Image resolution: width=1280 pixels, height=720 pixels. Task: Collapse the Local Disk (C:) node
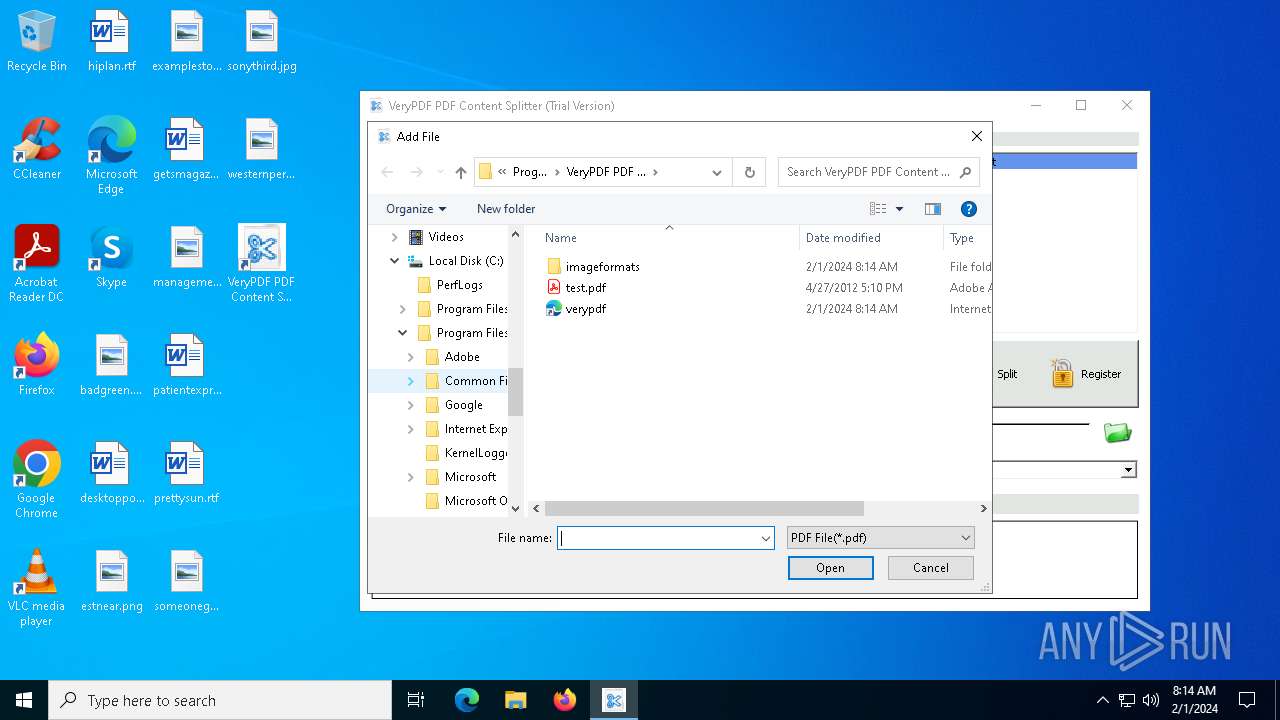394,261
